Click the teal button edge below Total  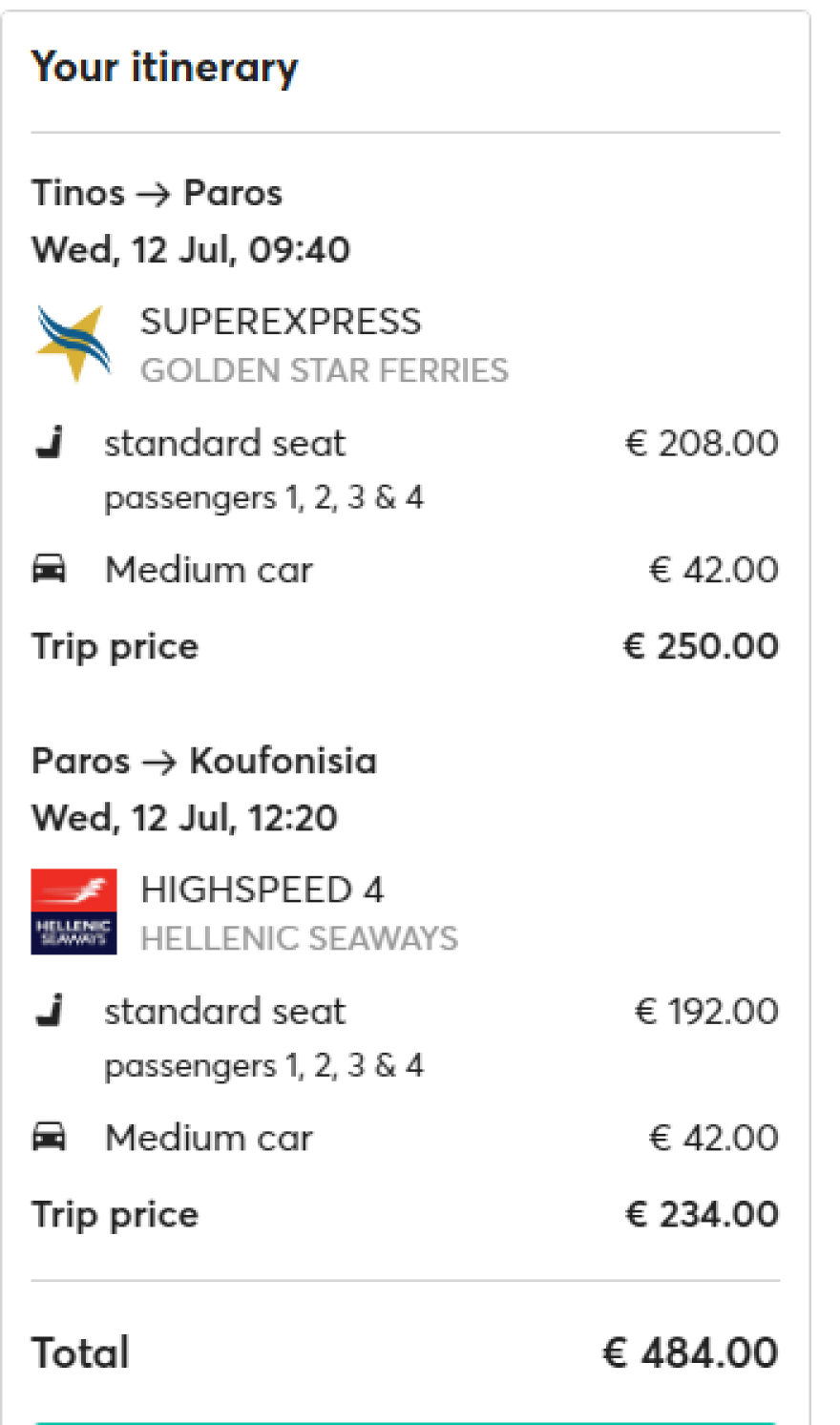click(406, 1421)
